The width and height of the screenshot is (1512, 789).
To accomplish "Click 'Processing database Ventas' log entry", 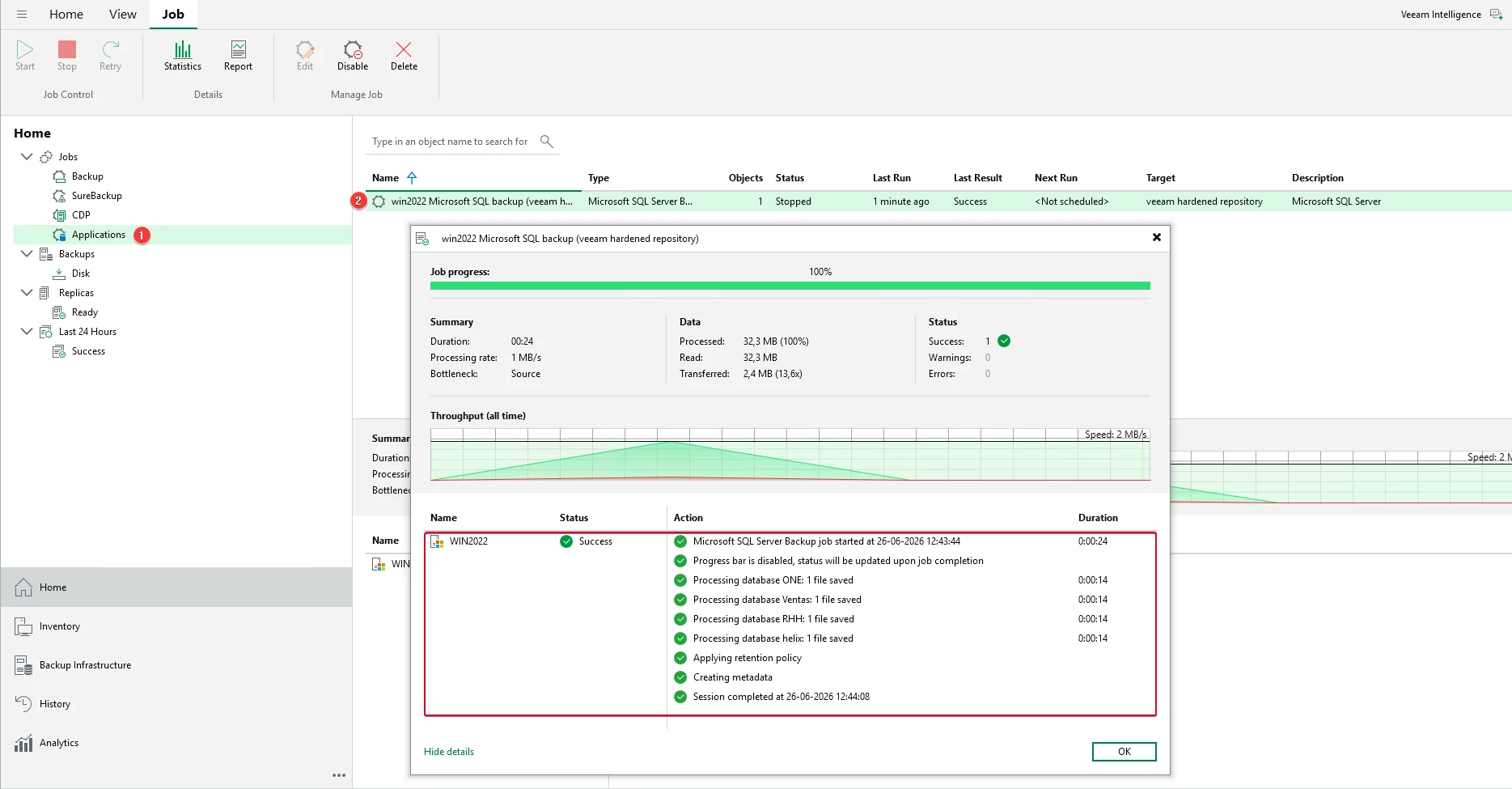I will pos(777,600).
